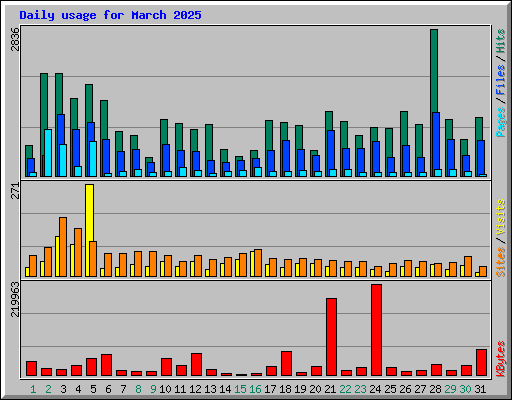The height and width of the screenshot is (400, 512).
Task: Click the day 20 x-axis label
Action: coord(315,389)
